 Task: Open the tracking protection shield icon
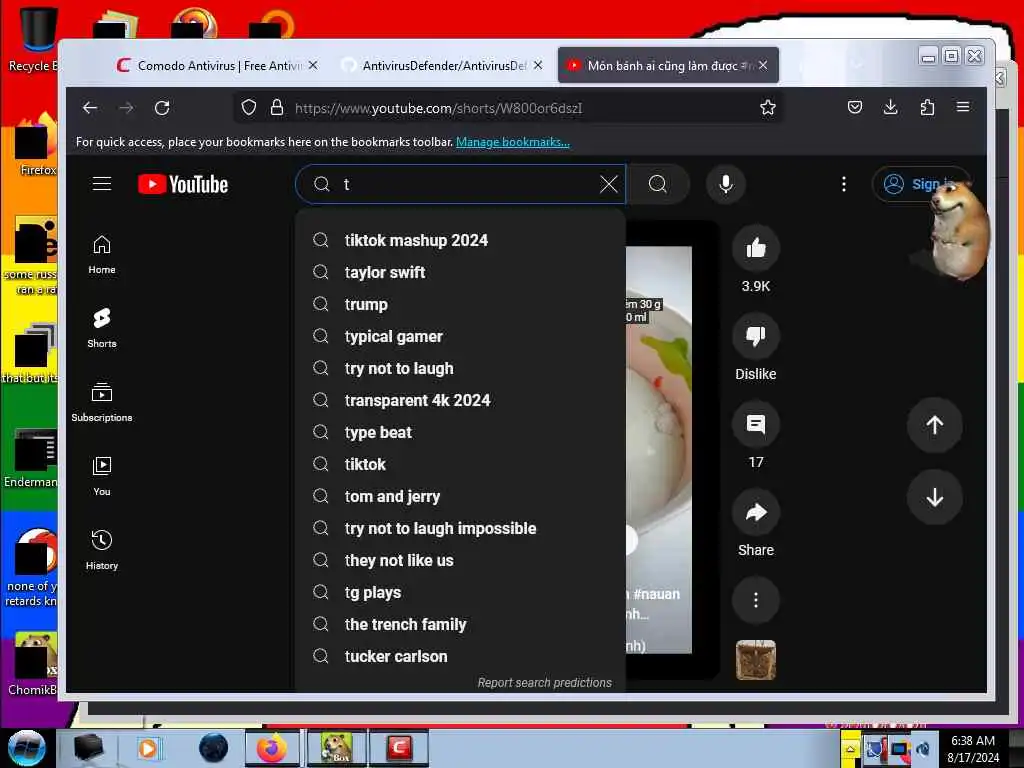(249, 108)
